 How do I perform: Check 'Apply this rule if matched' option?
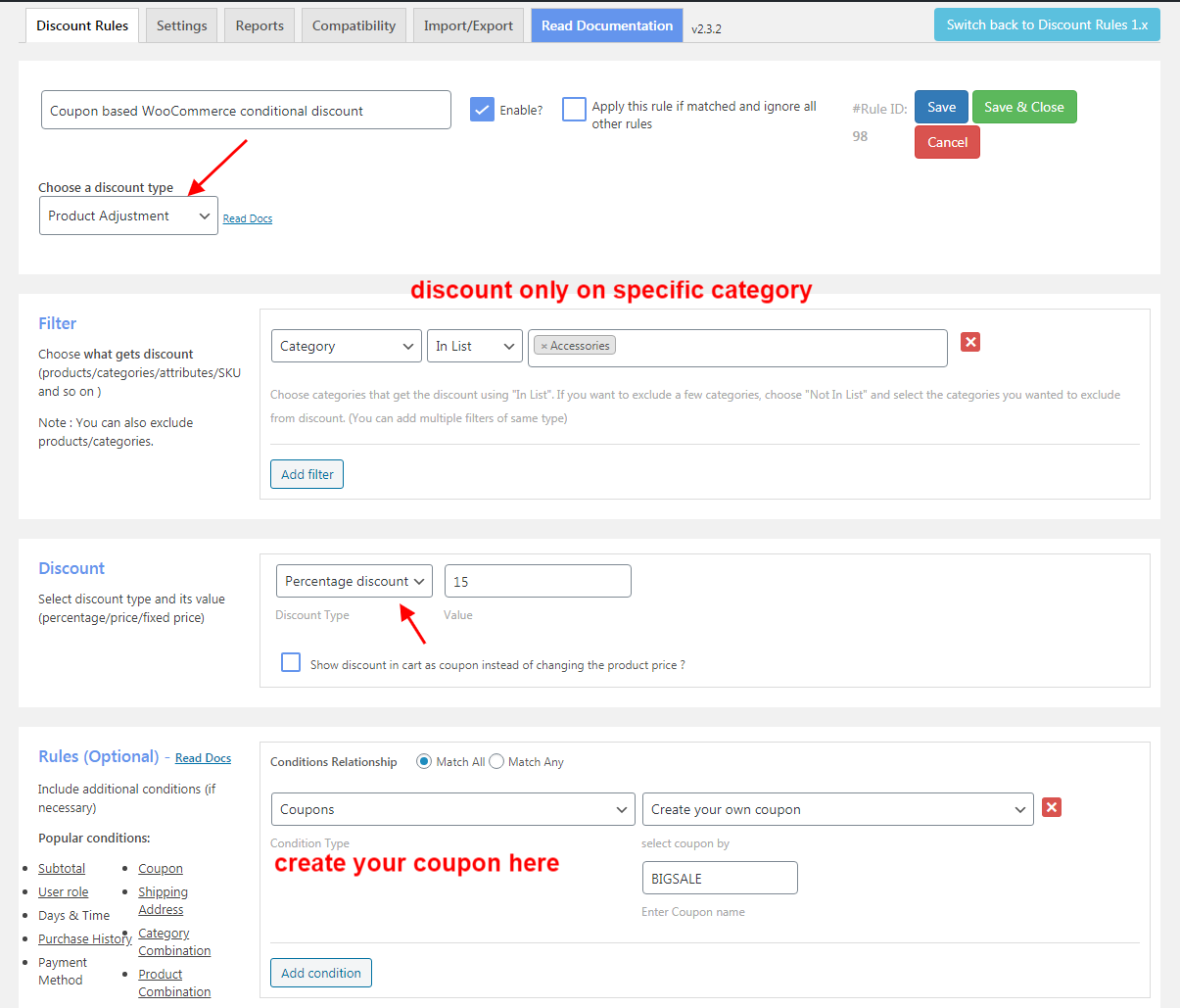[574, 110]
